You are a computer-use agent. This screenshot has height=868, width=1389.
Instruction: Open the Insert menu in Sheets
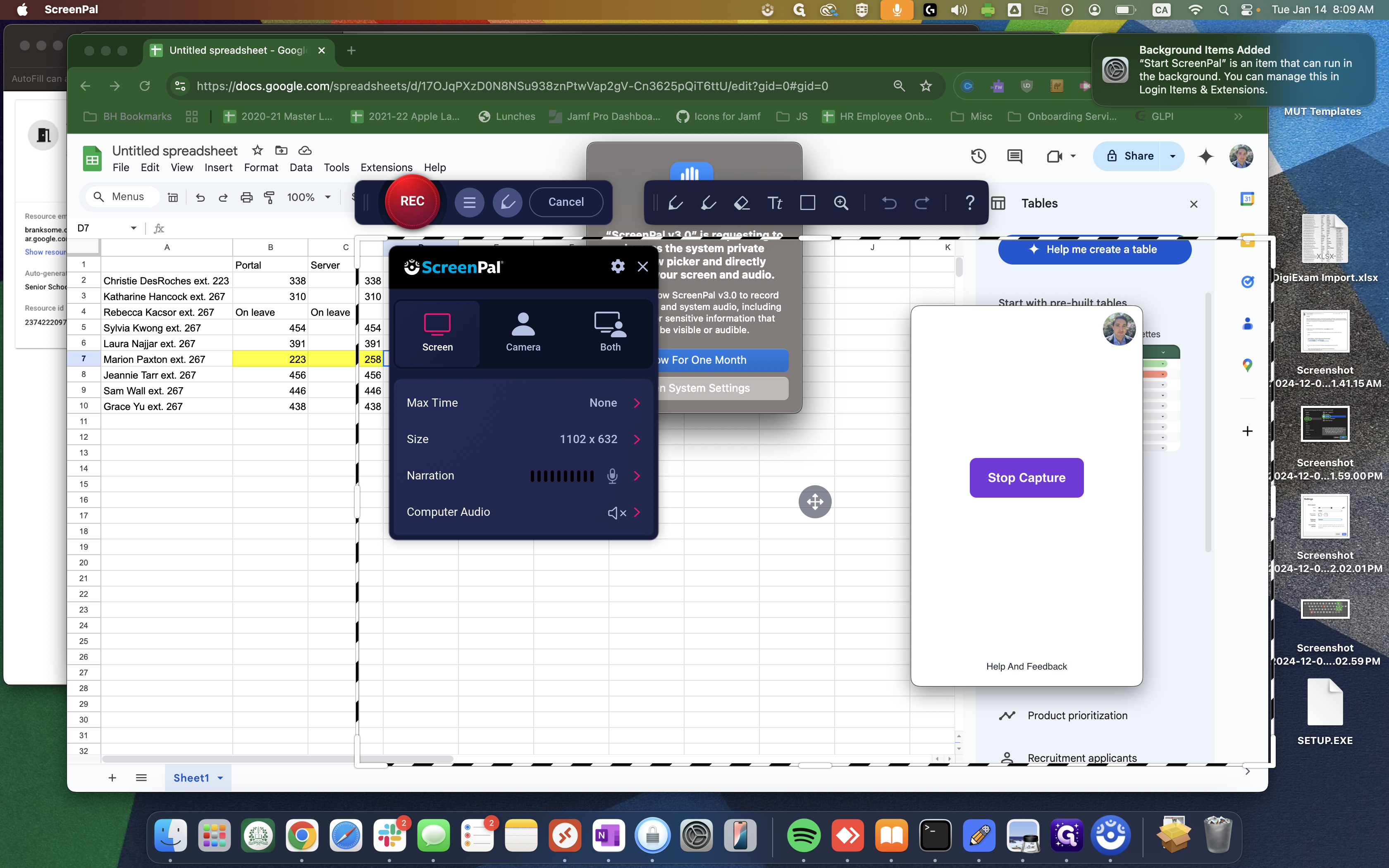pyautogui.click(x=218, y=168)
